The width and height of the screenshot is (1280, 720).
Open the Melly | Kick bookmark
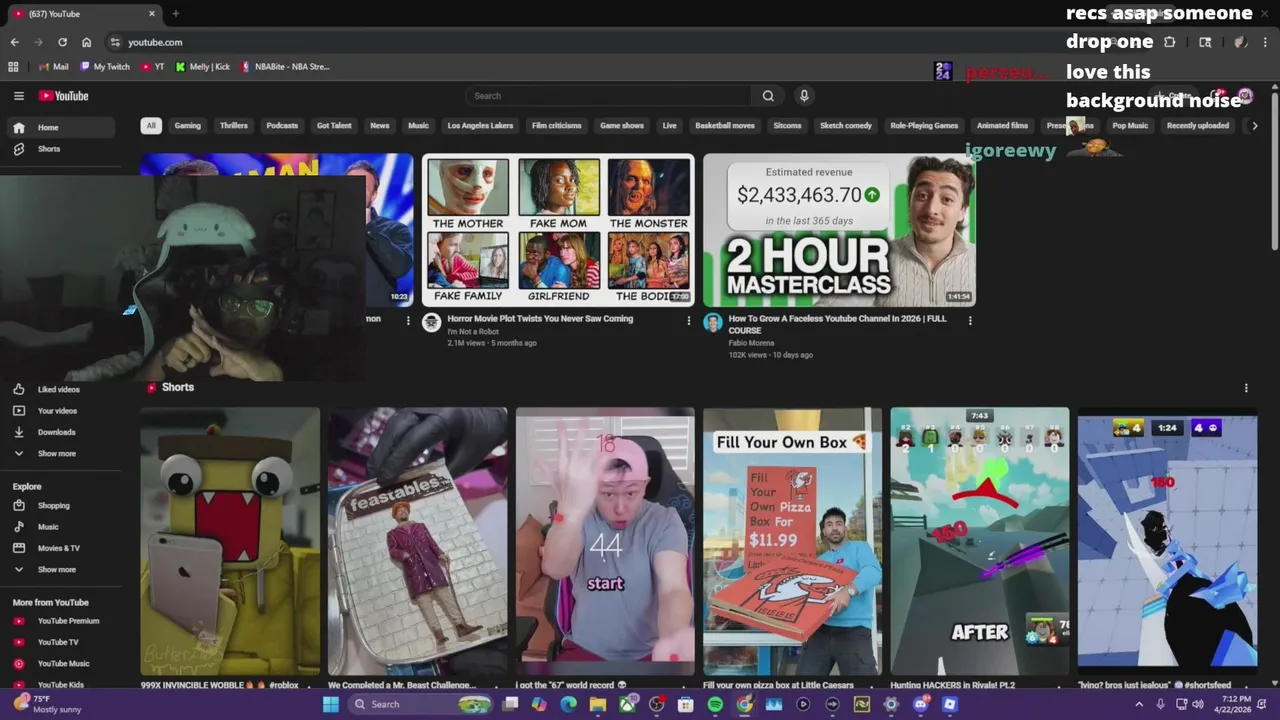202,67
